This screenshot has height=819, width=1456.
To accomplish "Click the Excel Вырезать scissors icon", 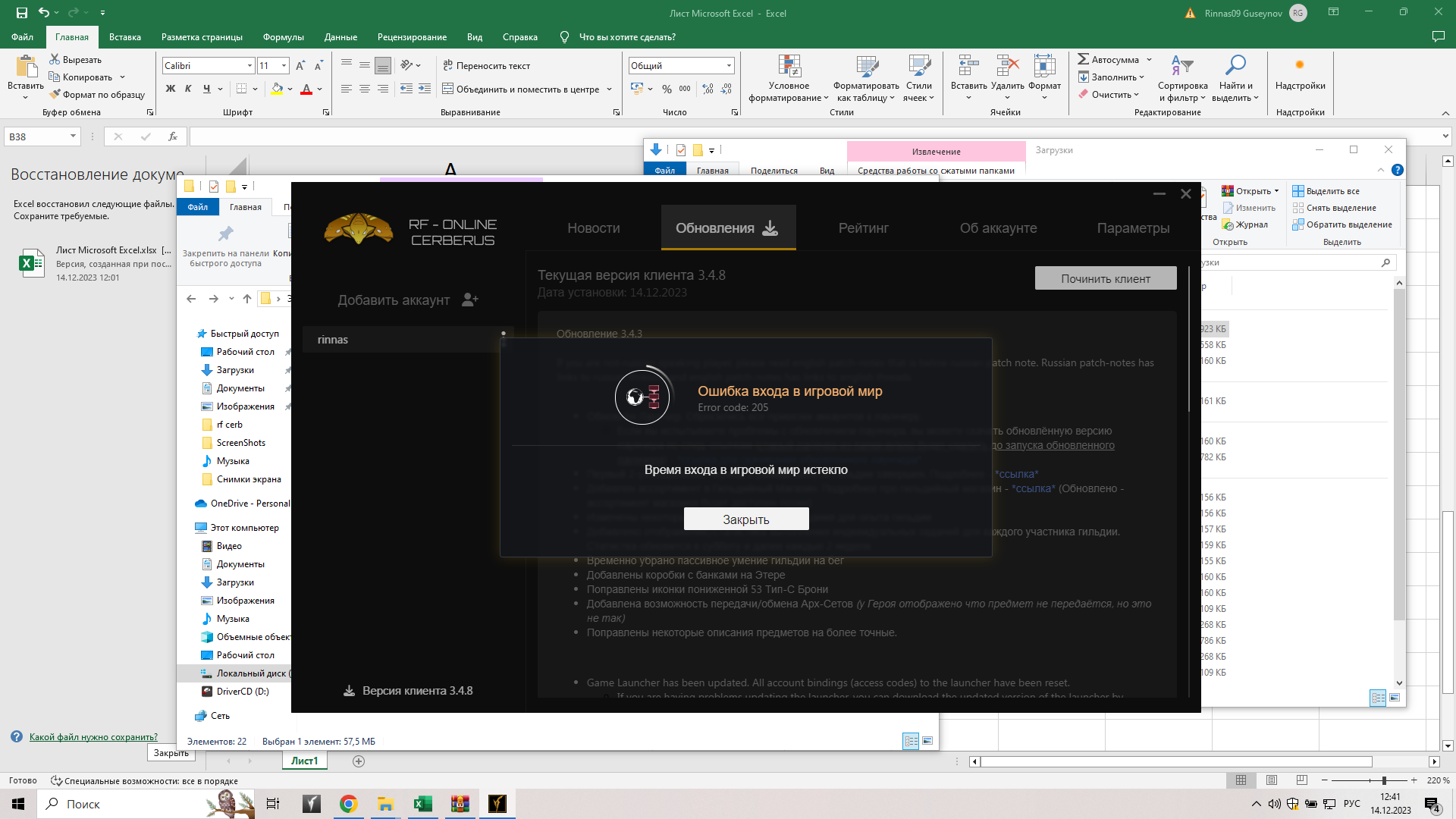I will [55, 59].
